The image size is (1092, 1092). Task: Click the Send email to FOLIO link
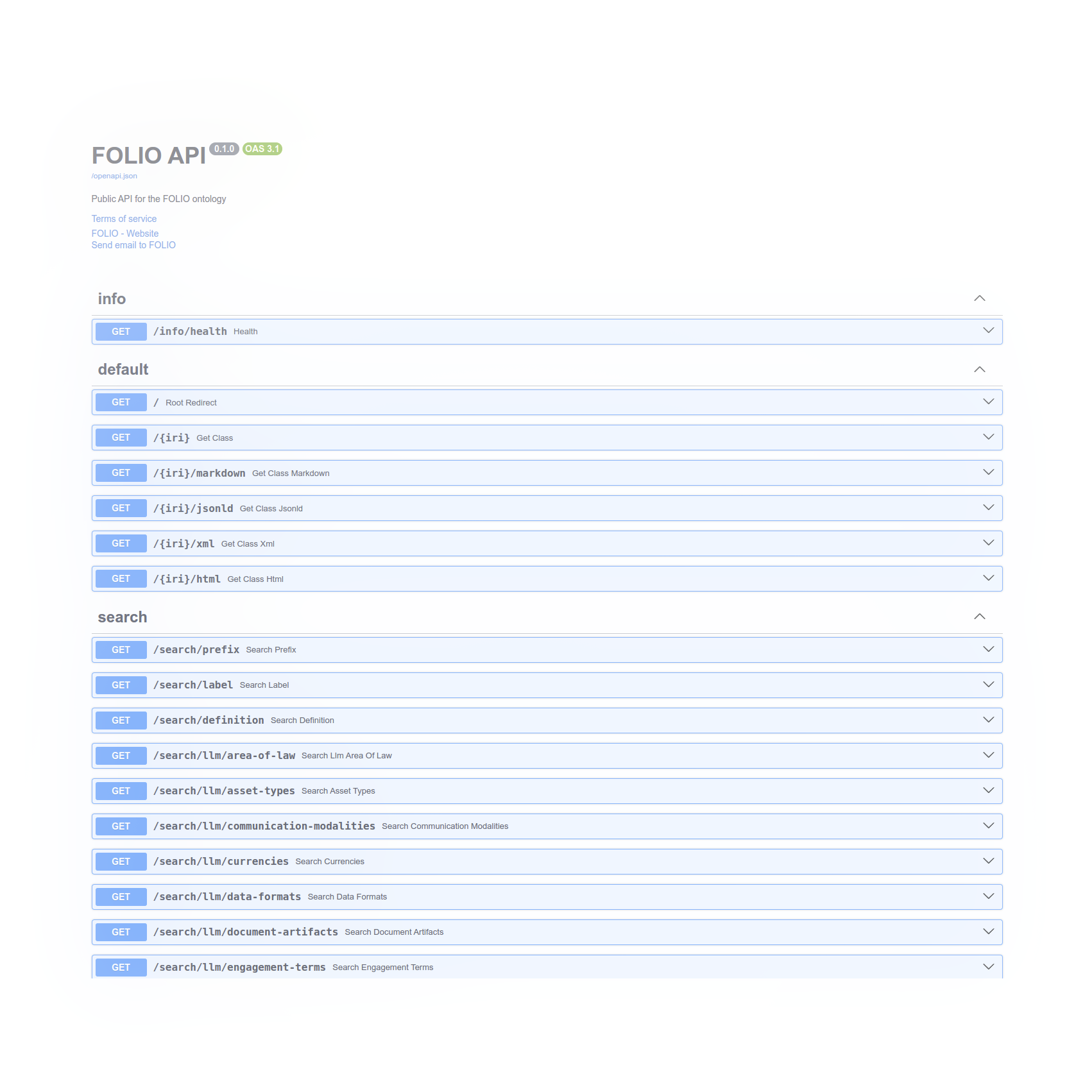133,245
